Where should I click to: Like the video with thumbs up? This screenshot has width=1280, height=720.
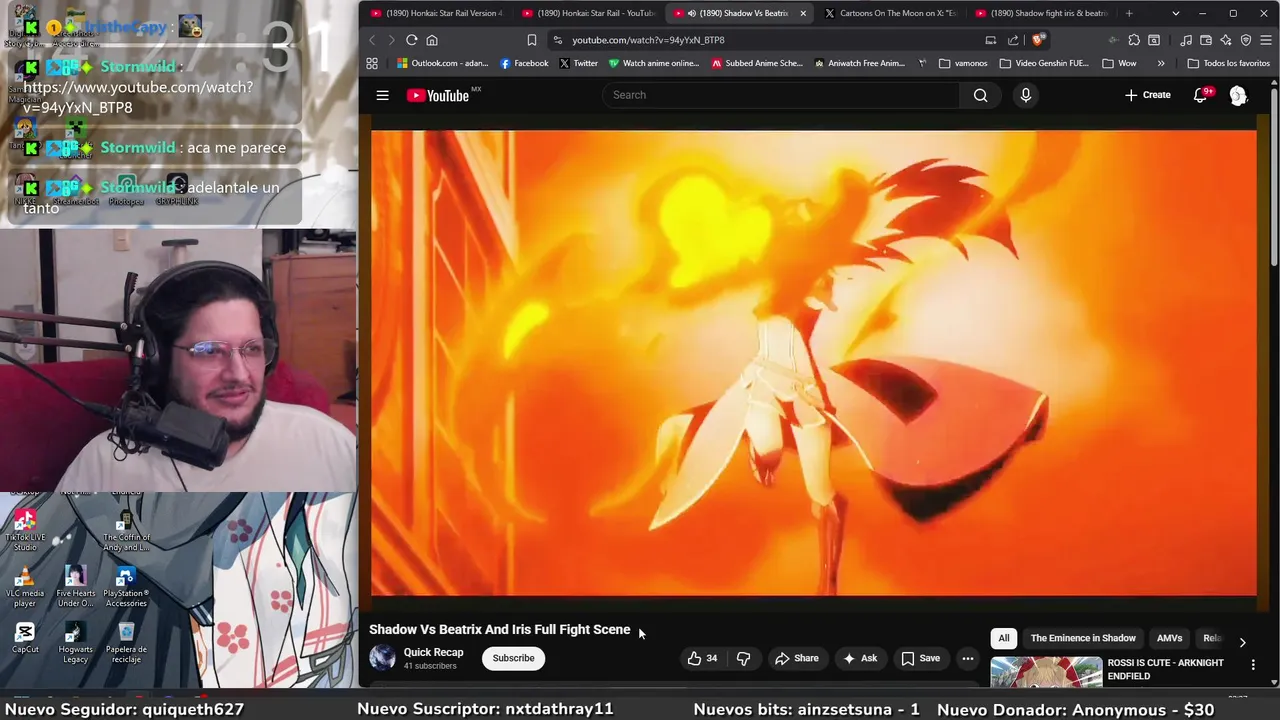(x=703, y=658)
